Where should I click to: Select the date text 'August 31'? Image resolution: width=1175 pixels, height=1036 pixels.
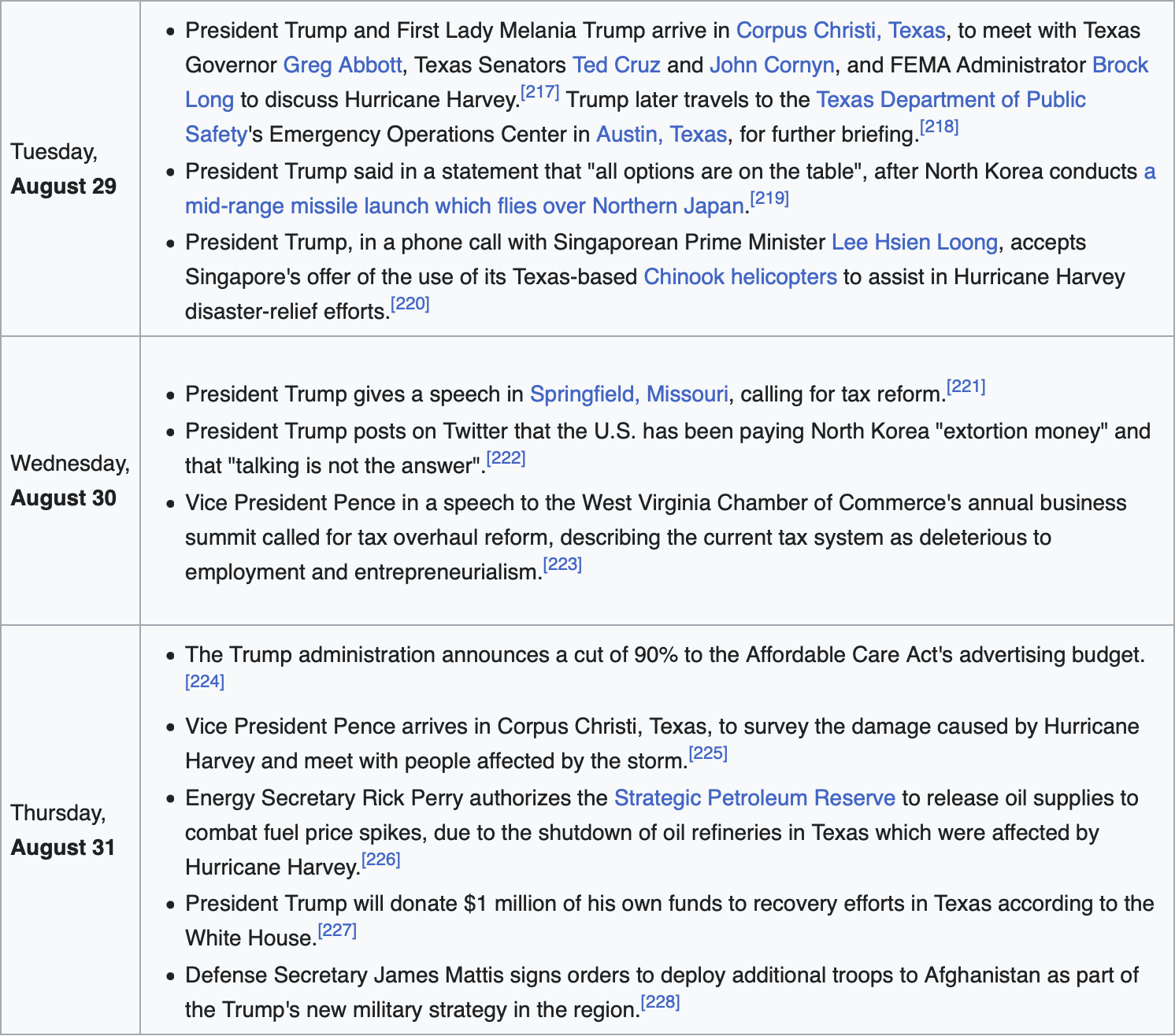pyautogui.click(x=63, y=848)
